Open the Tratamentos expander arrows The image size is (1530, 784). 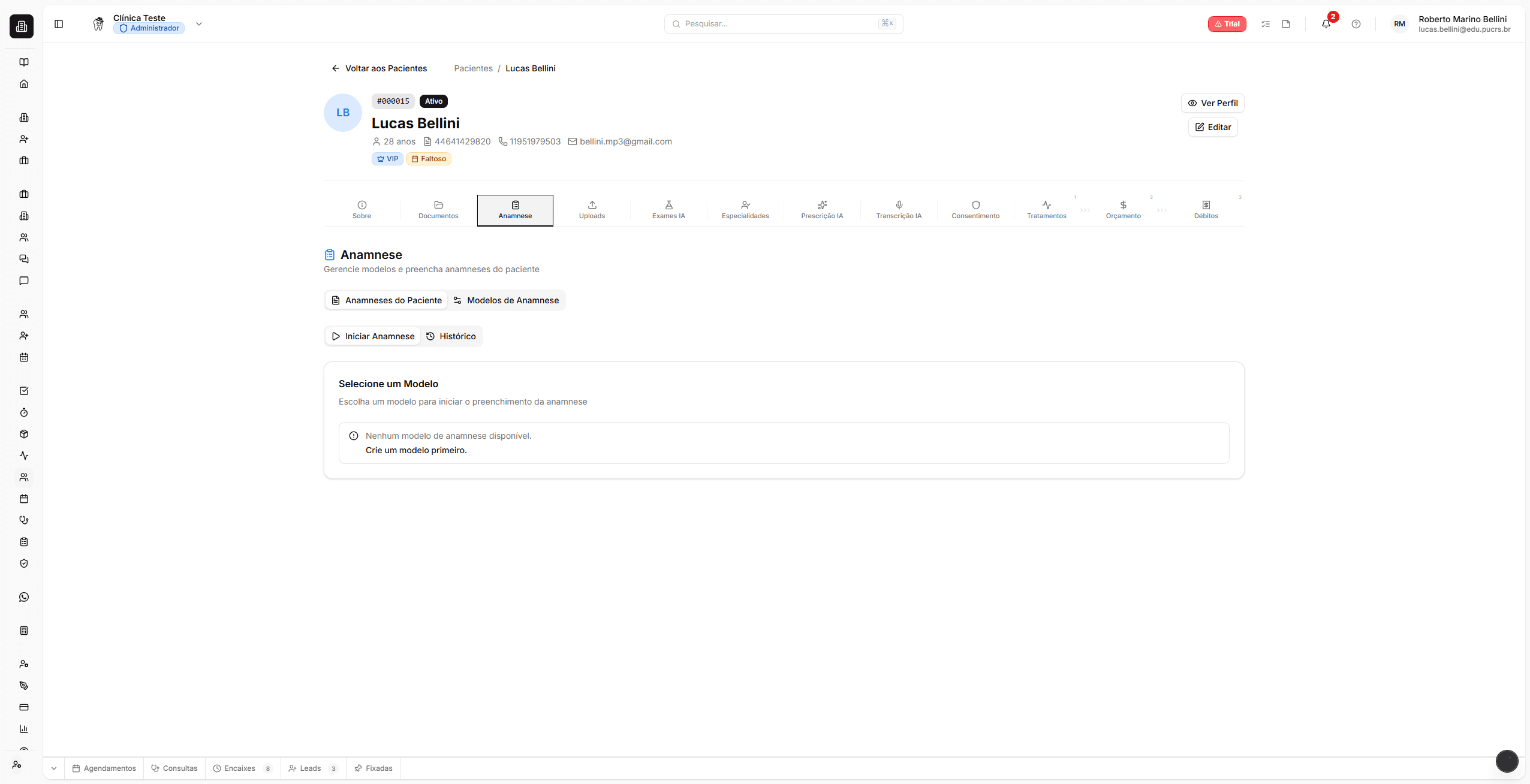(x=1085, y=210)
